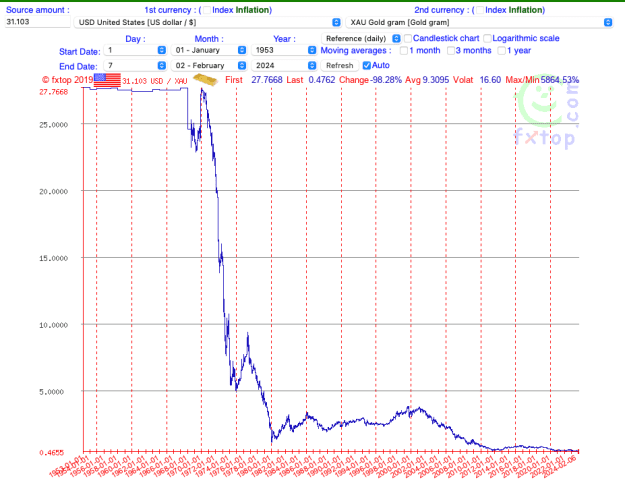This screenshot has width=625, height=487.
Task: Click the 0.4655 minimum axis label
Action: (51, 453)
